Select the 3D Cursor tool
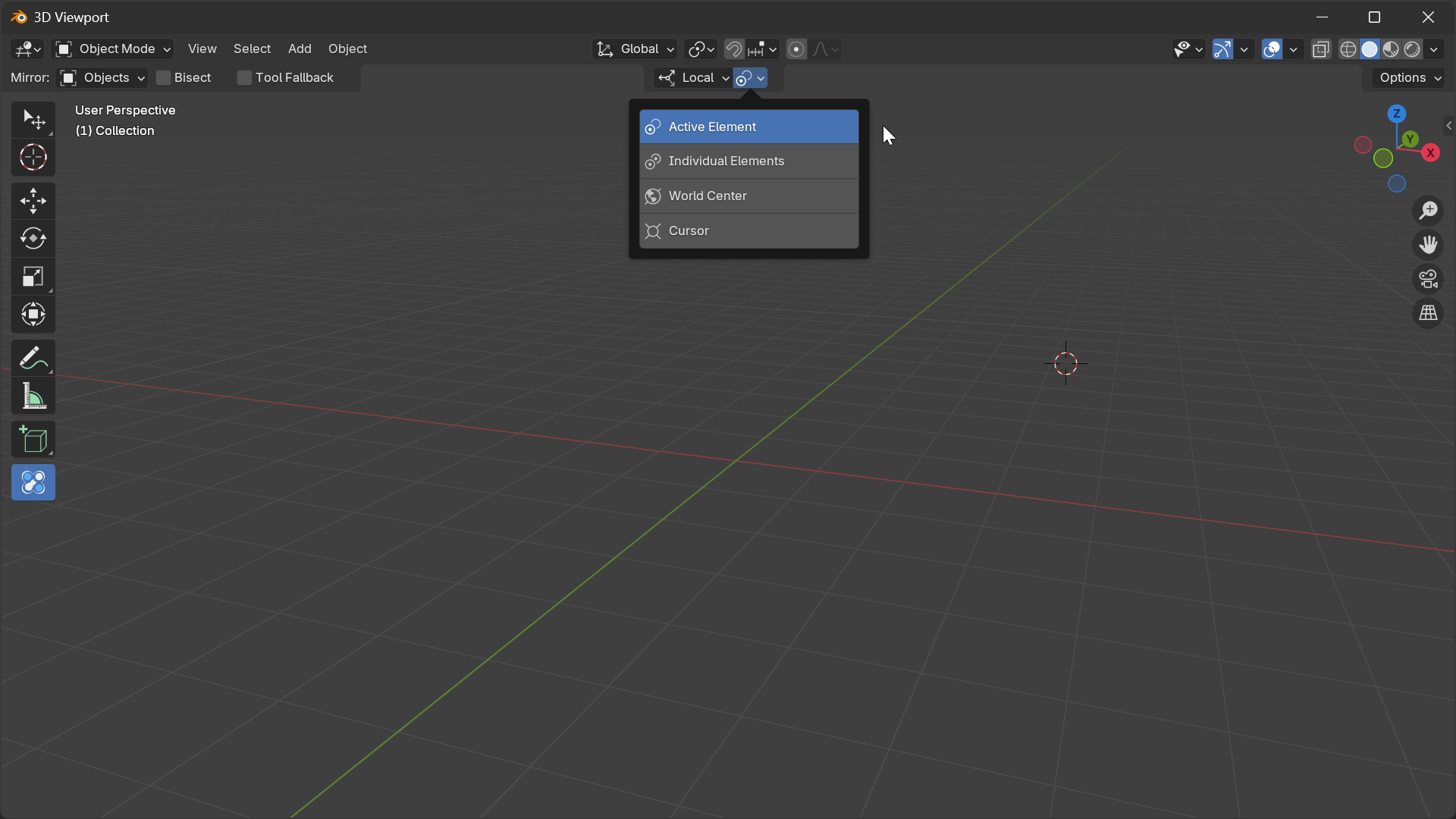The height and width of the screenshot is (819, 1456). pyautogui.click(x=33, y=157)
